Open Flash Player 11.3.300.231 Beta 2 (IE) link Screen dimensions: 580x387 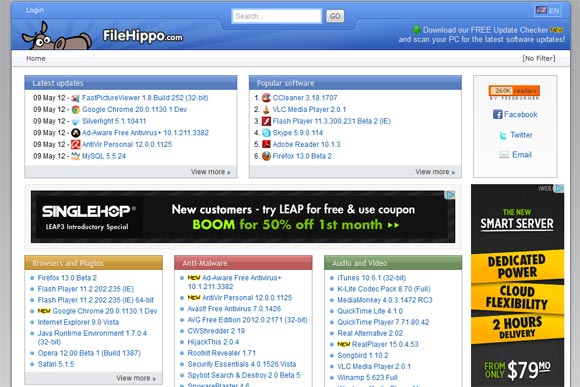331,121
